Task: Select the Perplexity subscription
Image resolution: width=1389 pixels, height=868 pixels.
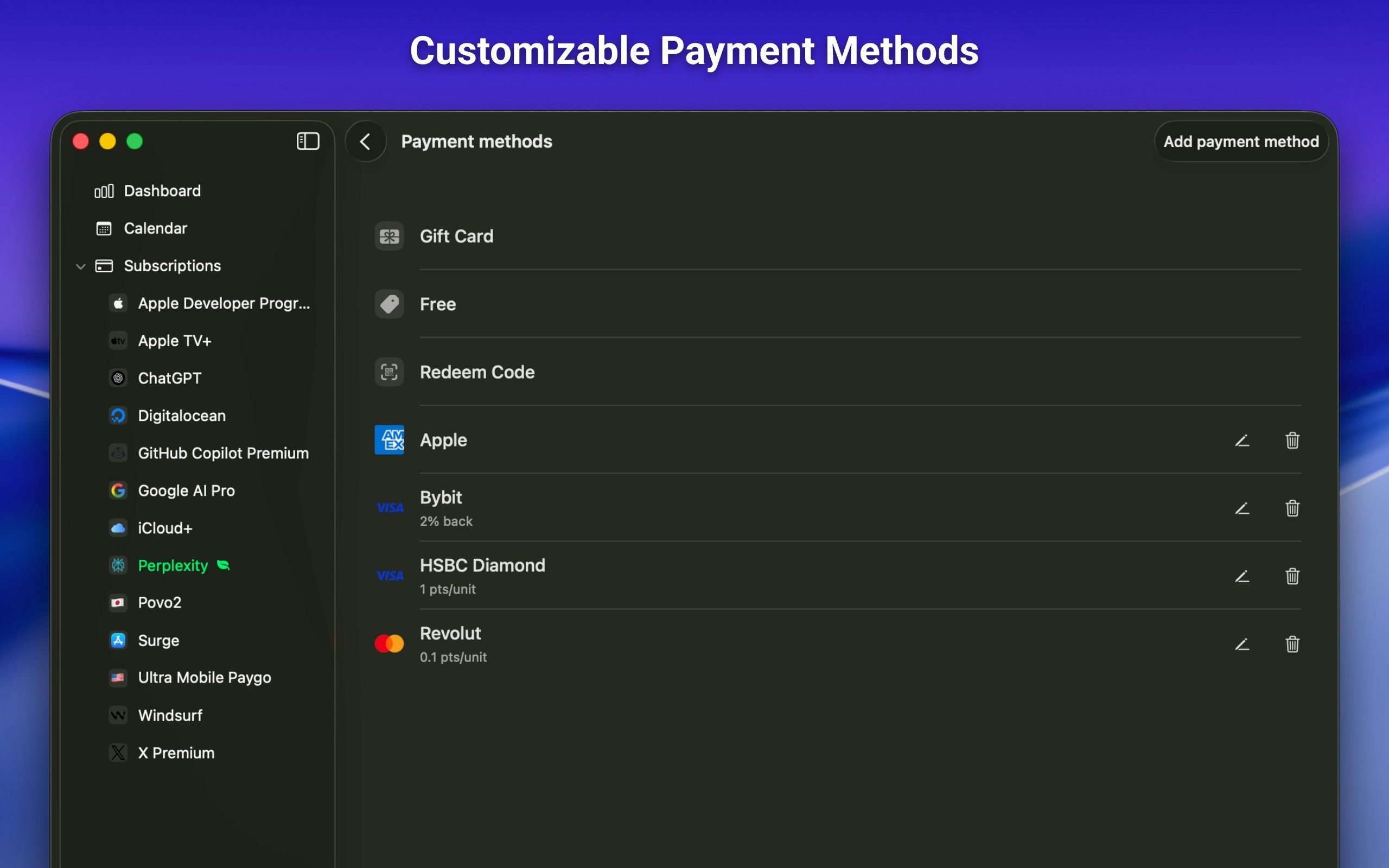Action: coord(173,565)
